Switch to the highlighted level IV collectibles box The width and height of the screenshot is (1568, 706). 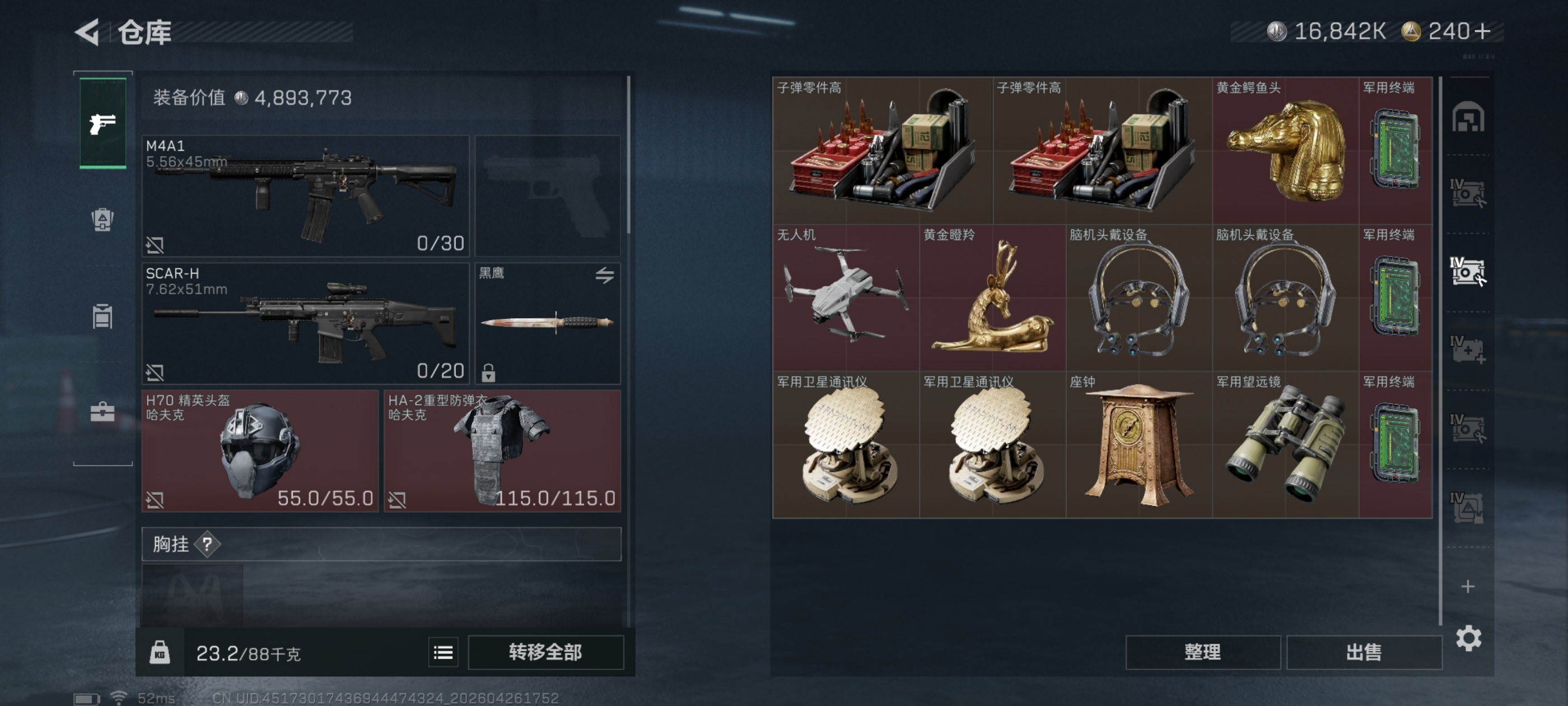(x=1468, y=272)
